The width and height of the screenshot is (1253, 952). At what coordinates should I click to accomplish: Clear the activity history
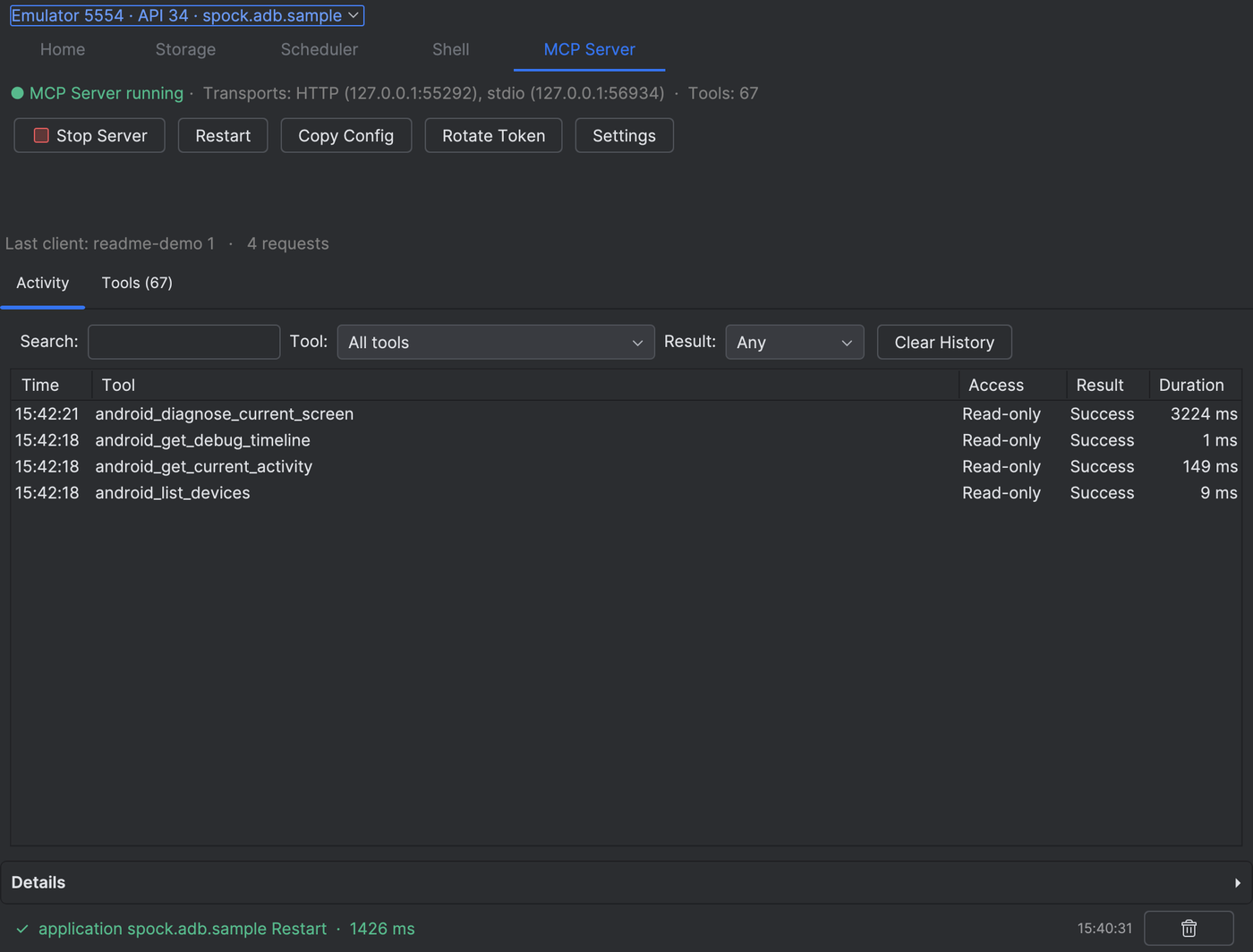pos(944,342)
